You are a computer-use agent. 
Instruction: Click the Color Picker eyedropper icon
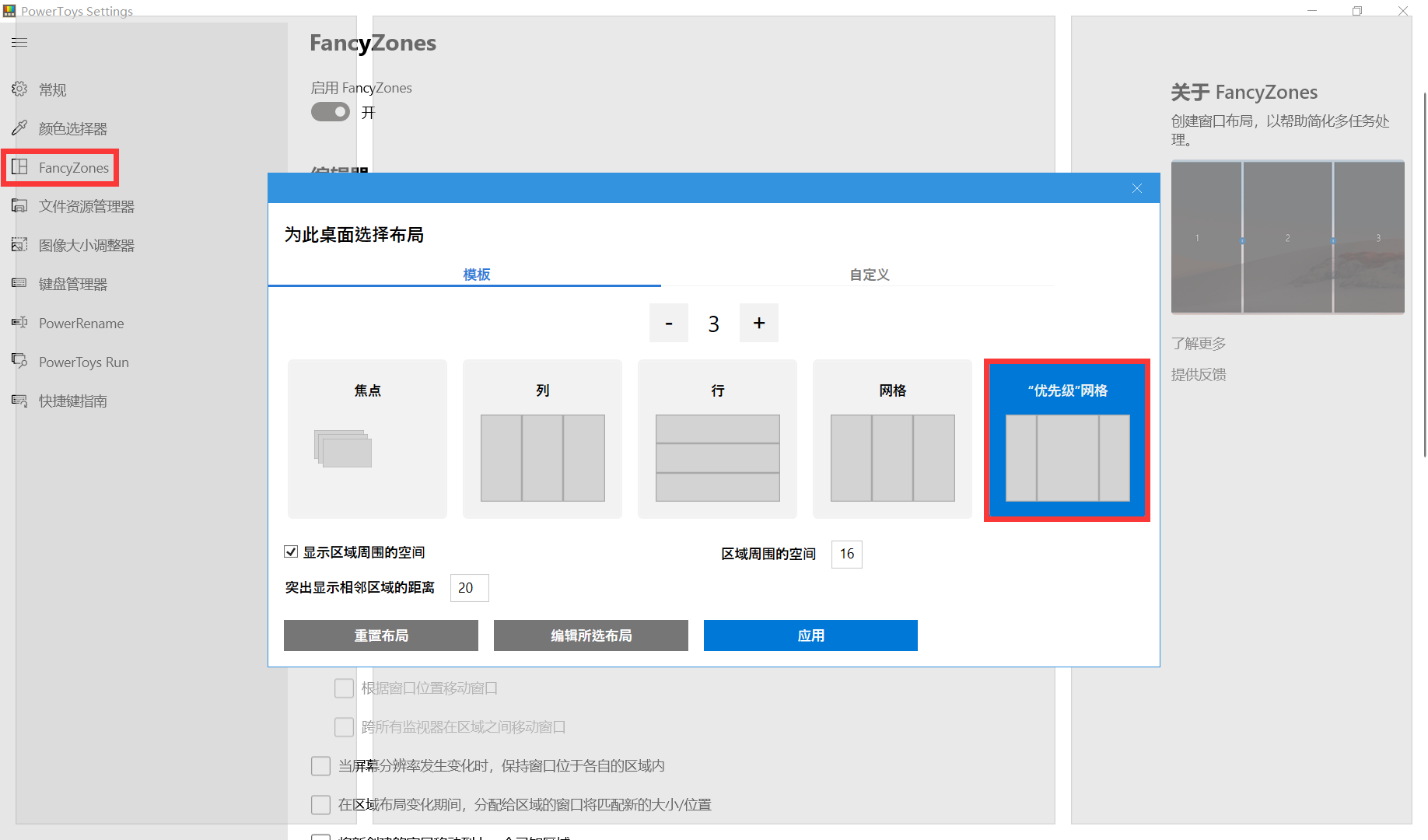coord(19,128)
